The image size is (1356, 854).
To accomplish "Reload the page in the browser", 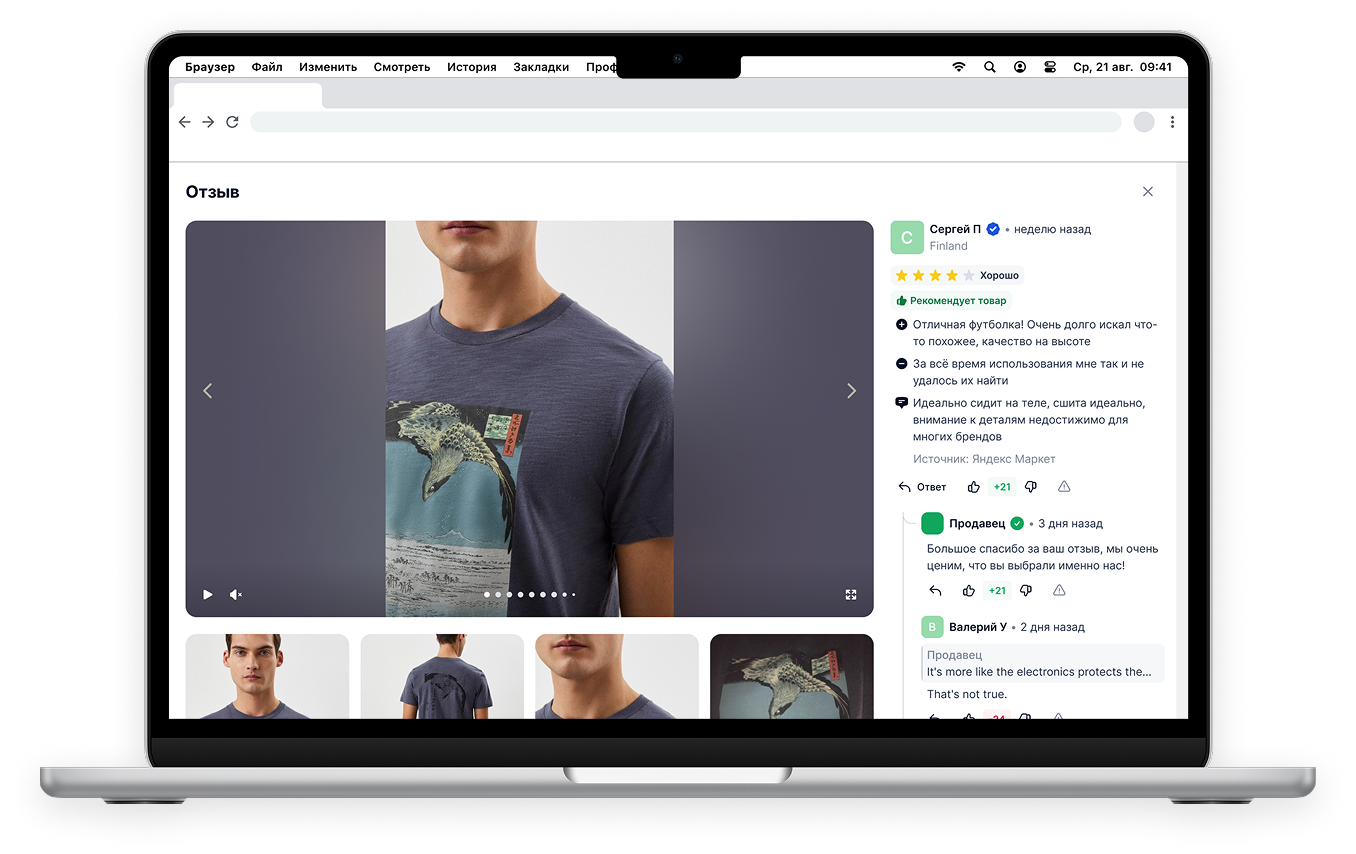I will pyautogui.click(x=232, y=122).
